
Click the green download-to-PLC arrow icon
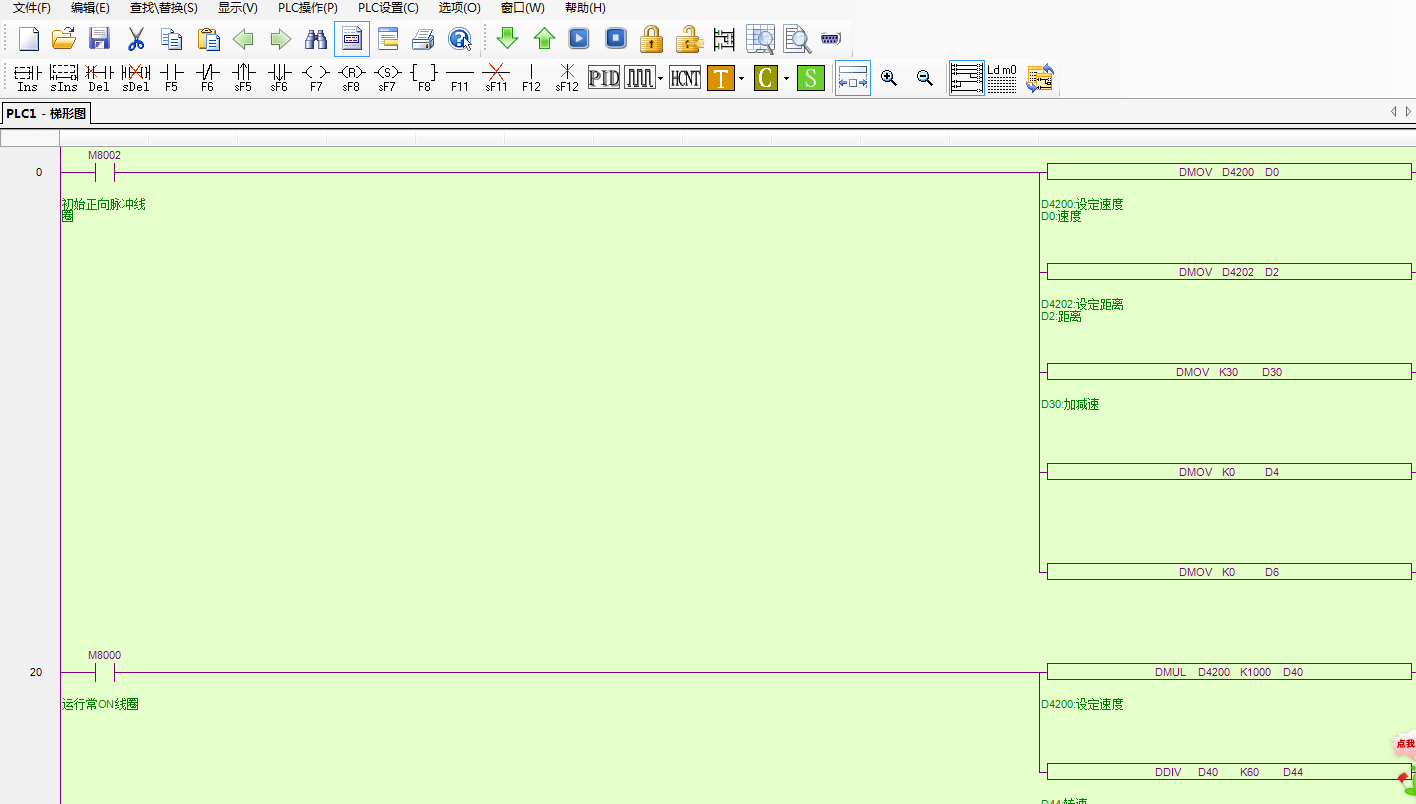508,39
